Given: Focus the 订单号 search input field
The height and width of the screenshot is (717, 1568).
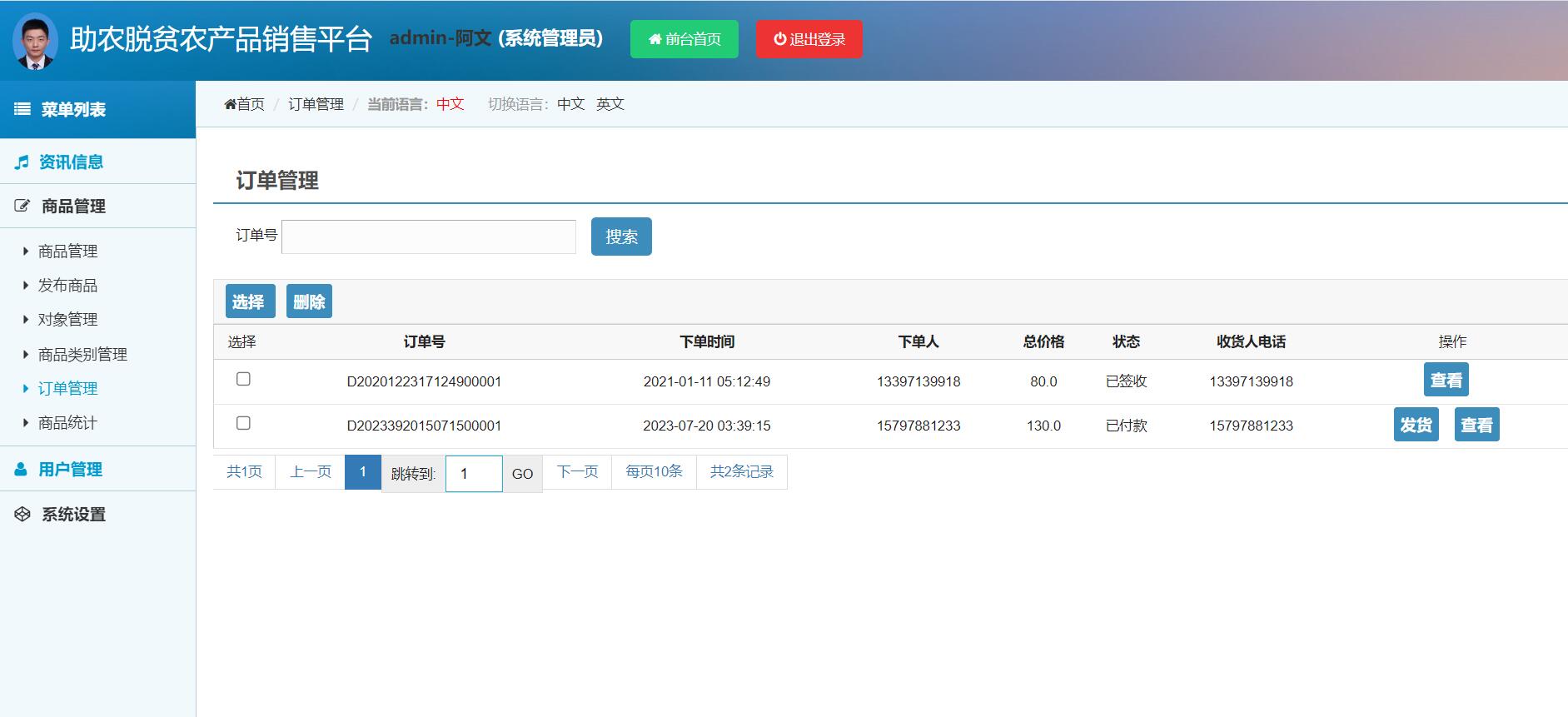Looking at the screenshot, I should [429, 237].
